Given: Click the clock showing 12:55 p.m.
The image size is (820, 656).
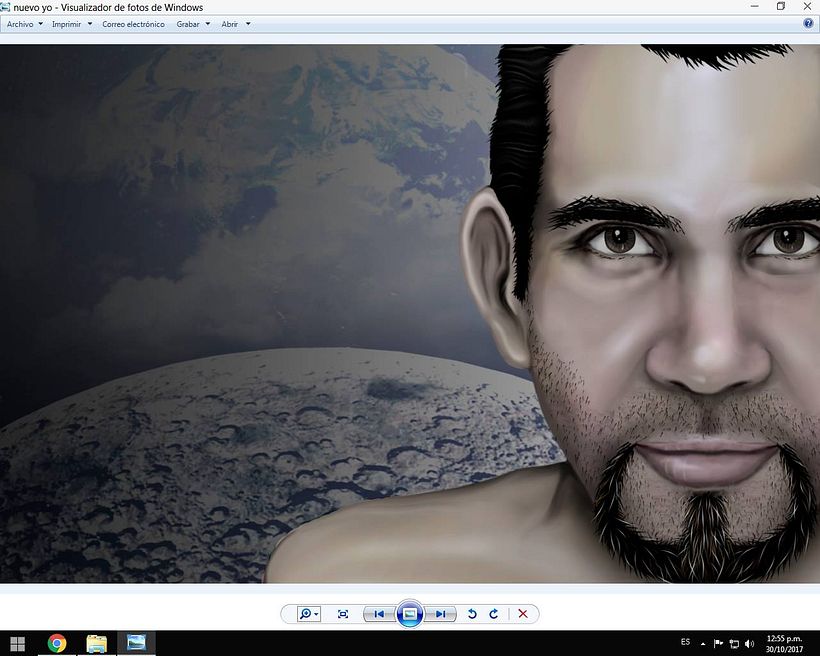Looking at the screenshot, I should (x=784, y=643).
